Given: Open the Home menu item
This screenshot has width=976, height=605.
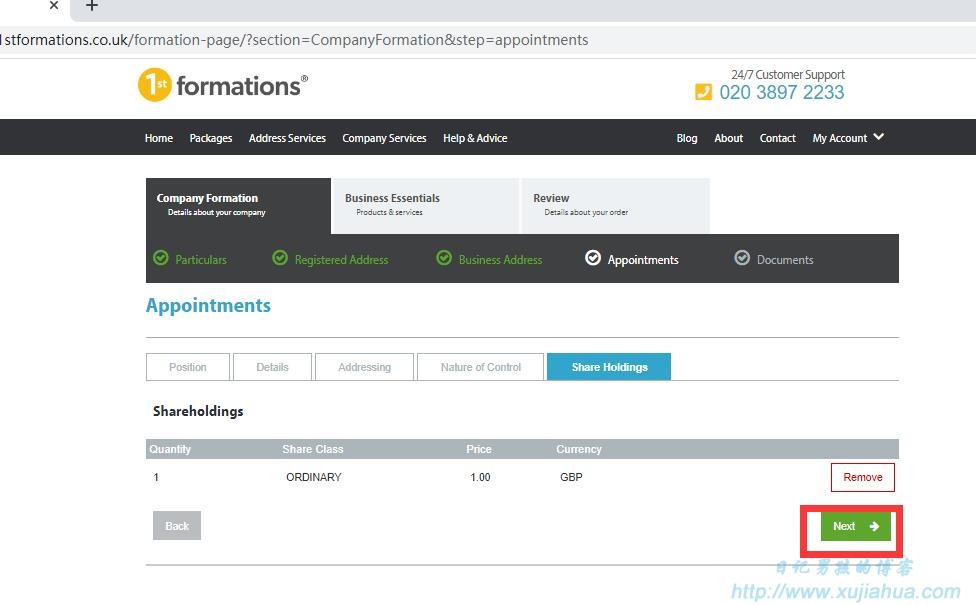Looking at the screenshot, I should (x=159, y=138).
